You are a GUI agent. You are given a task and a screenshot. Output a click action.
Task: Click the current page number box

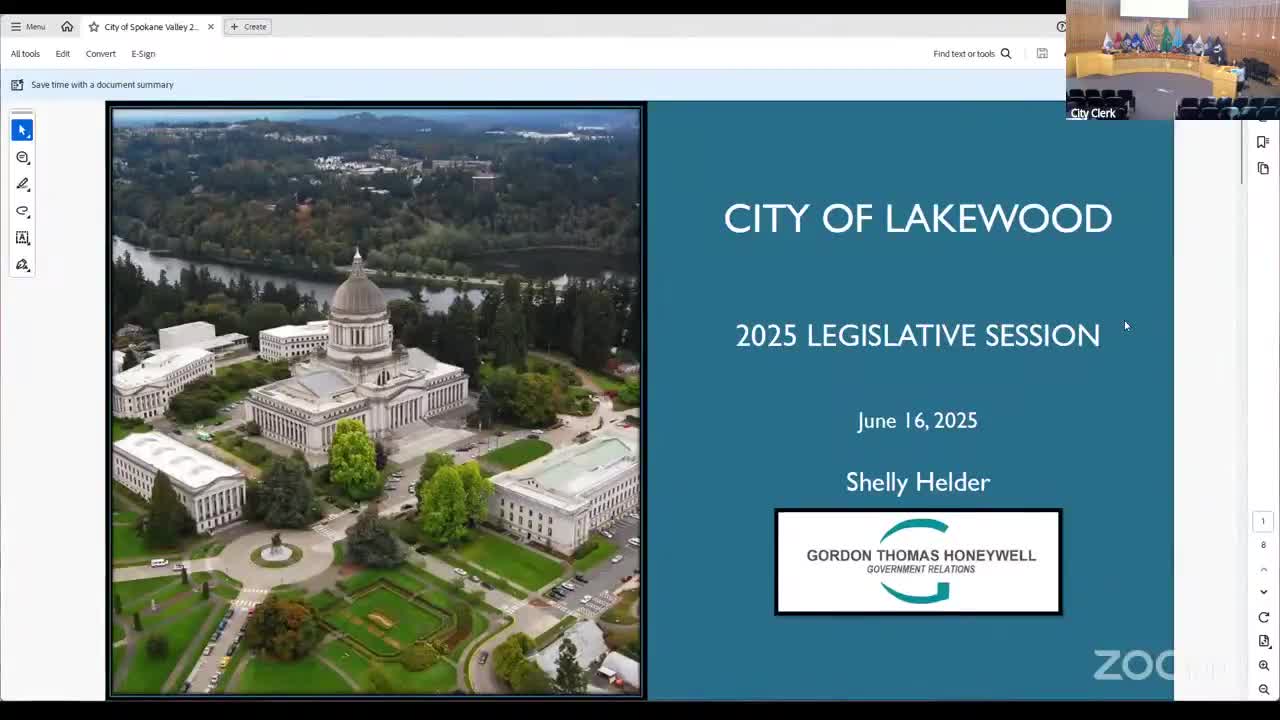(x=1263, y=521)
